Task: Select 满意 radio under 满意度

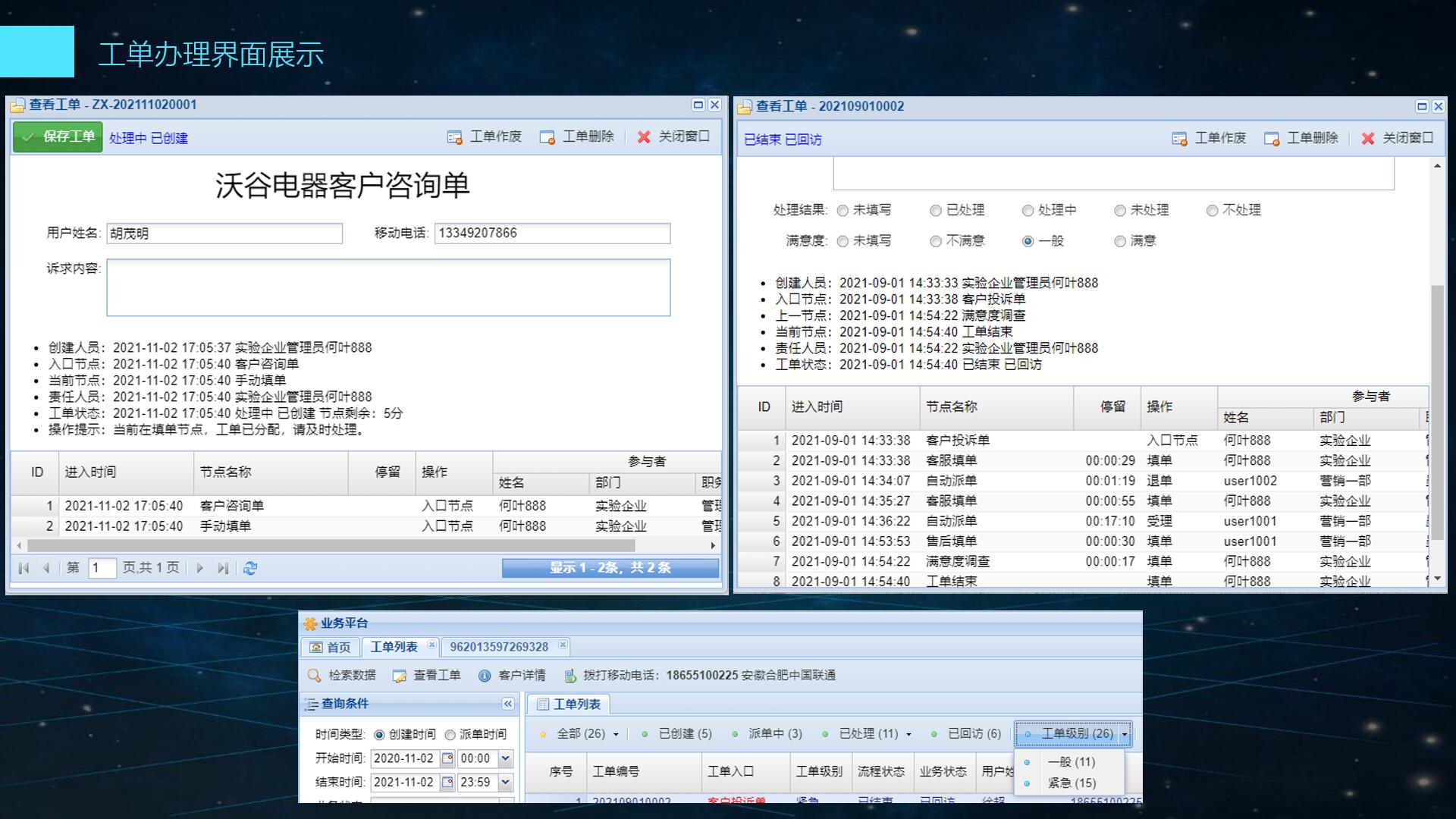Action: 1119,241
